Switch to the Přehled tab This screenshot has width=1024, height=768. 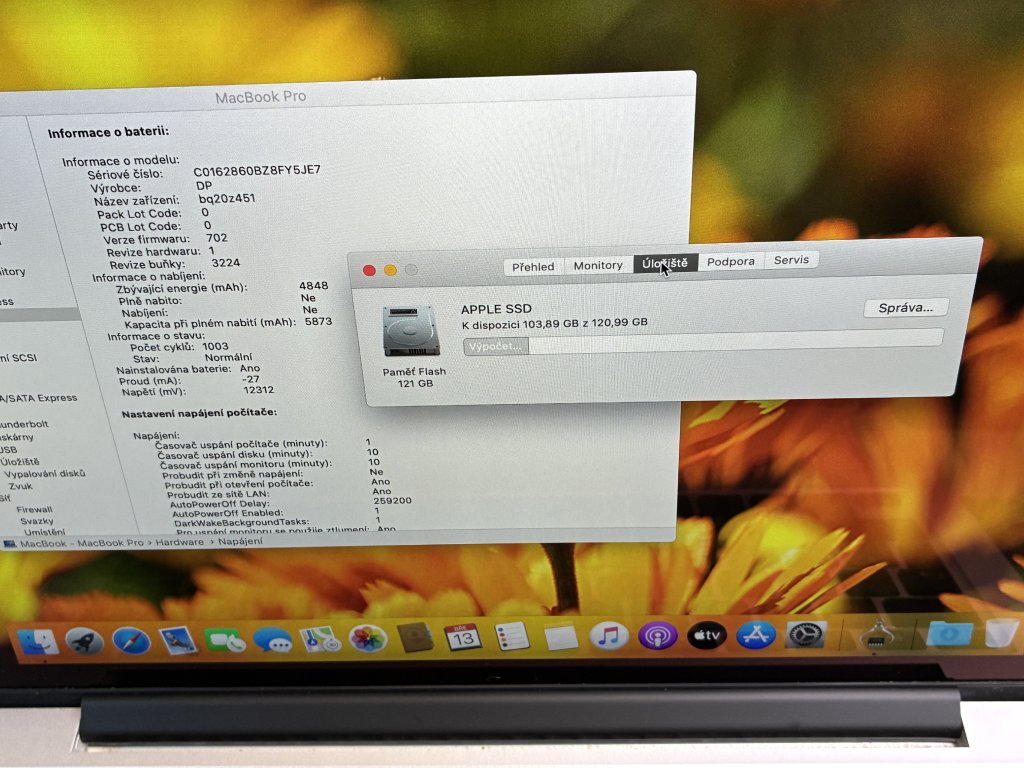tap(533, 266)
